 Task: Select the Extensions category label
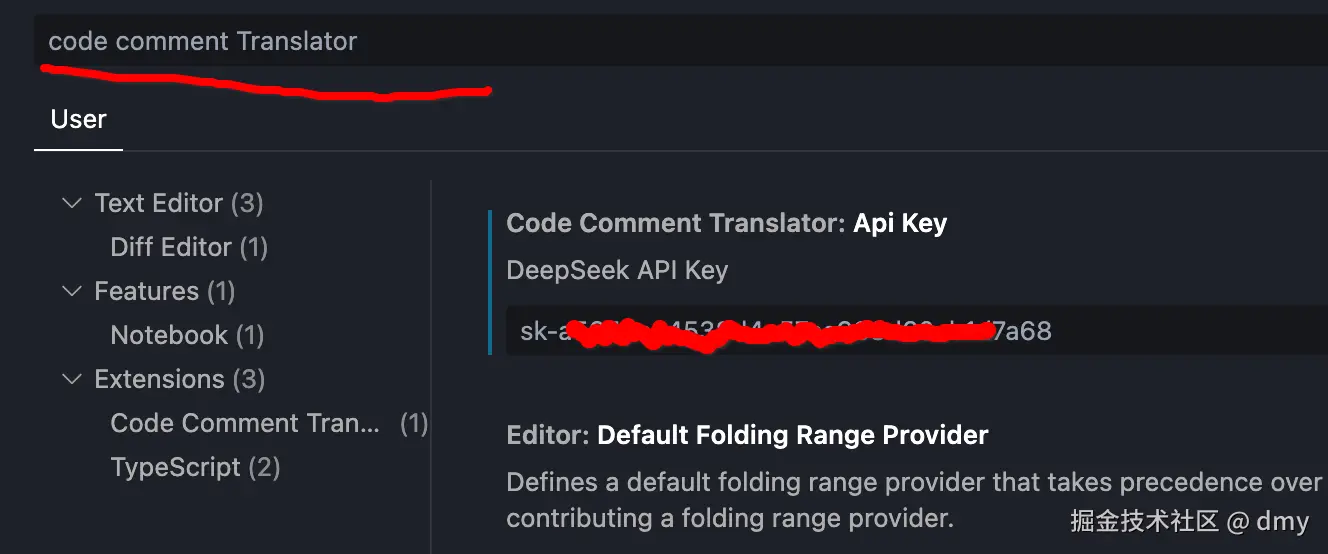pos(159,379)
